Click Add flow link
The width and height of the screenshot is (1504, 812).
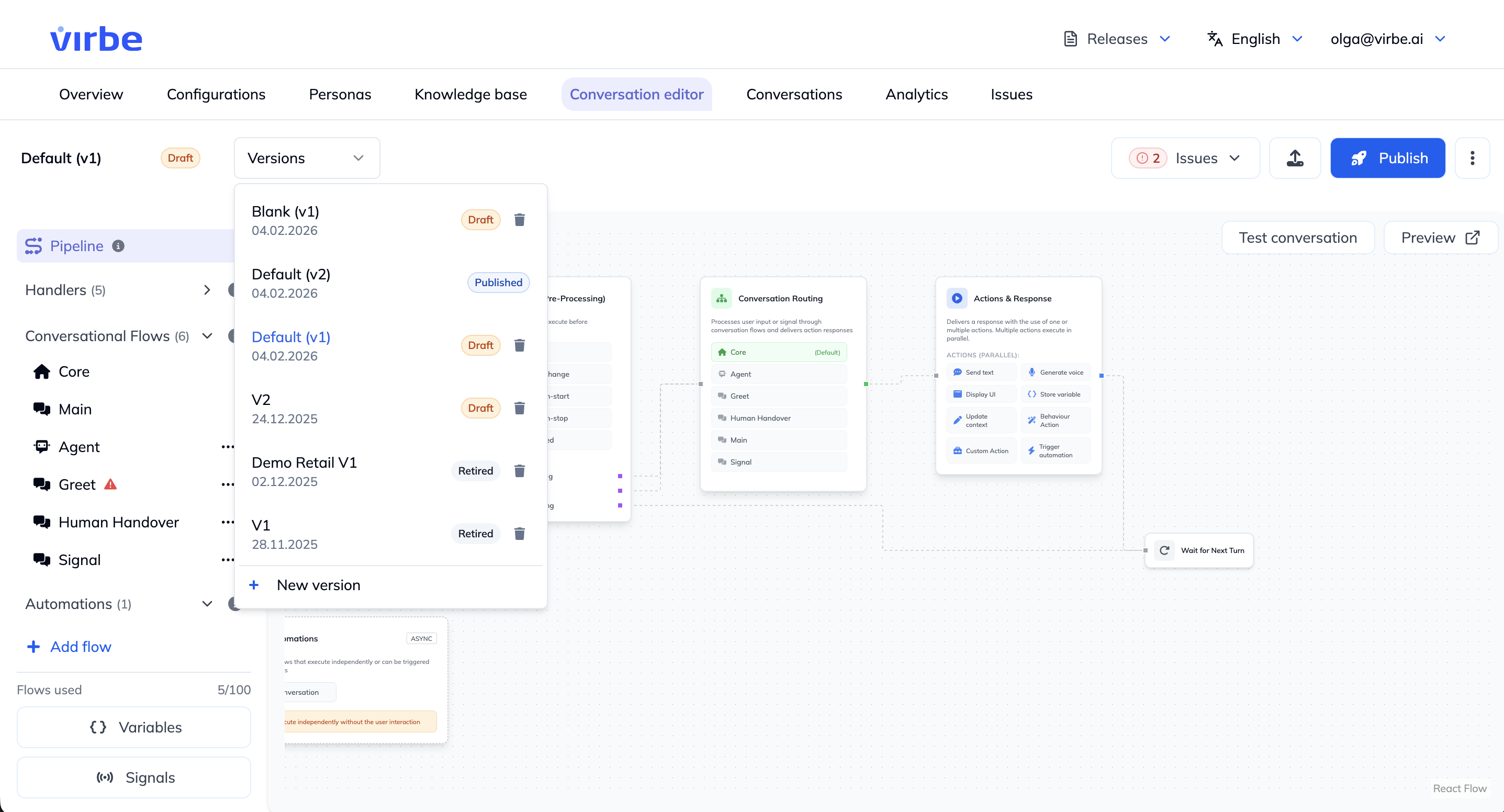(x=69, y=647)
